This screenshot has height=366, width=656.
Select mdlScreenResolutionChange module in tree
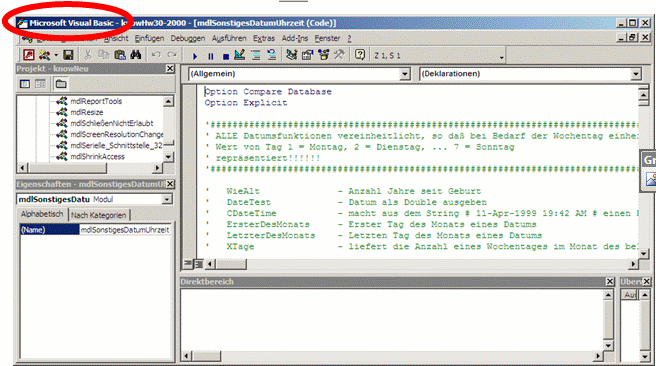117,134
